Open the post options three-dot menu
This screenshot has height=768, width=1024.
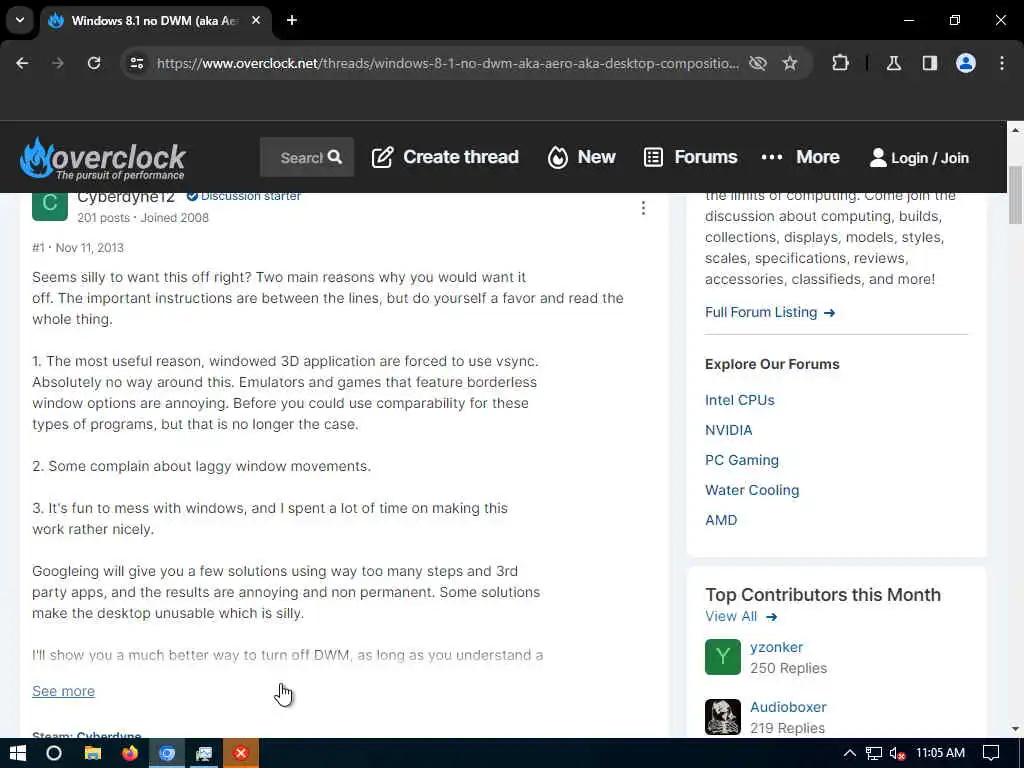(643, 208)
